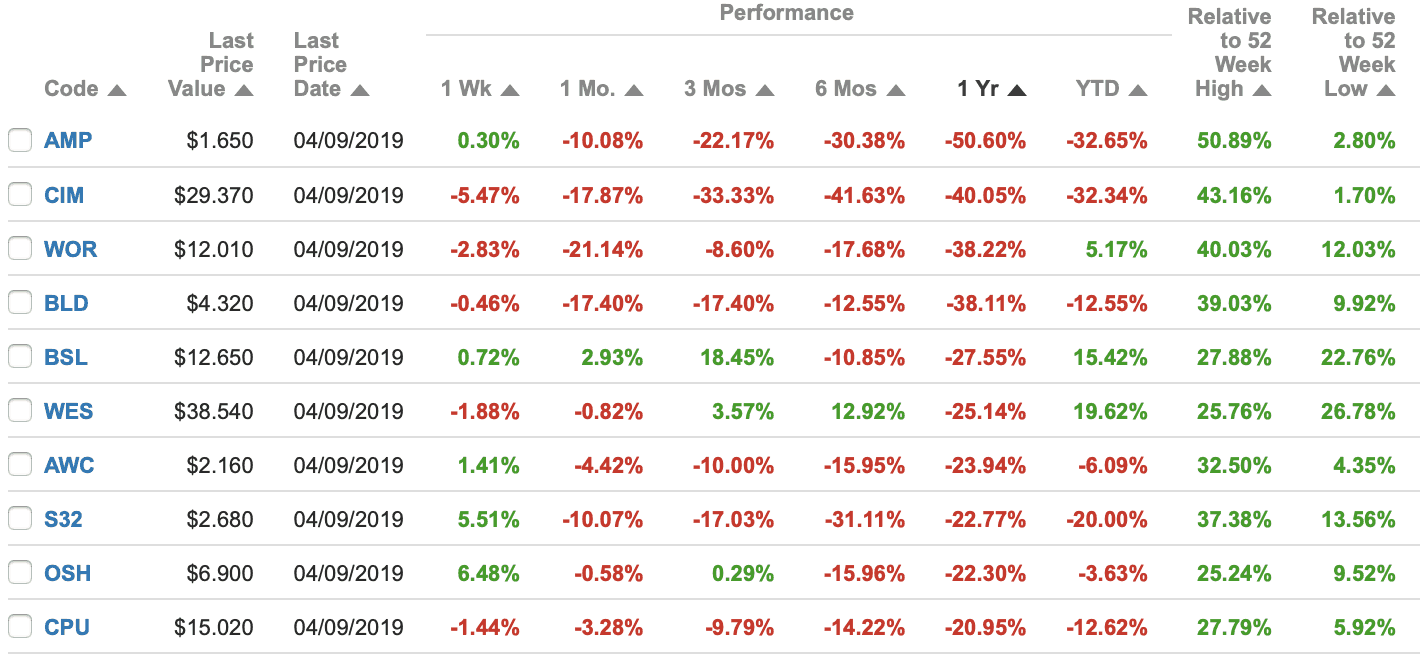Viewport: 1428px width, 654px height.
Task: Sort by 1 Wk performance arrow
Action: 510,90
